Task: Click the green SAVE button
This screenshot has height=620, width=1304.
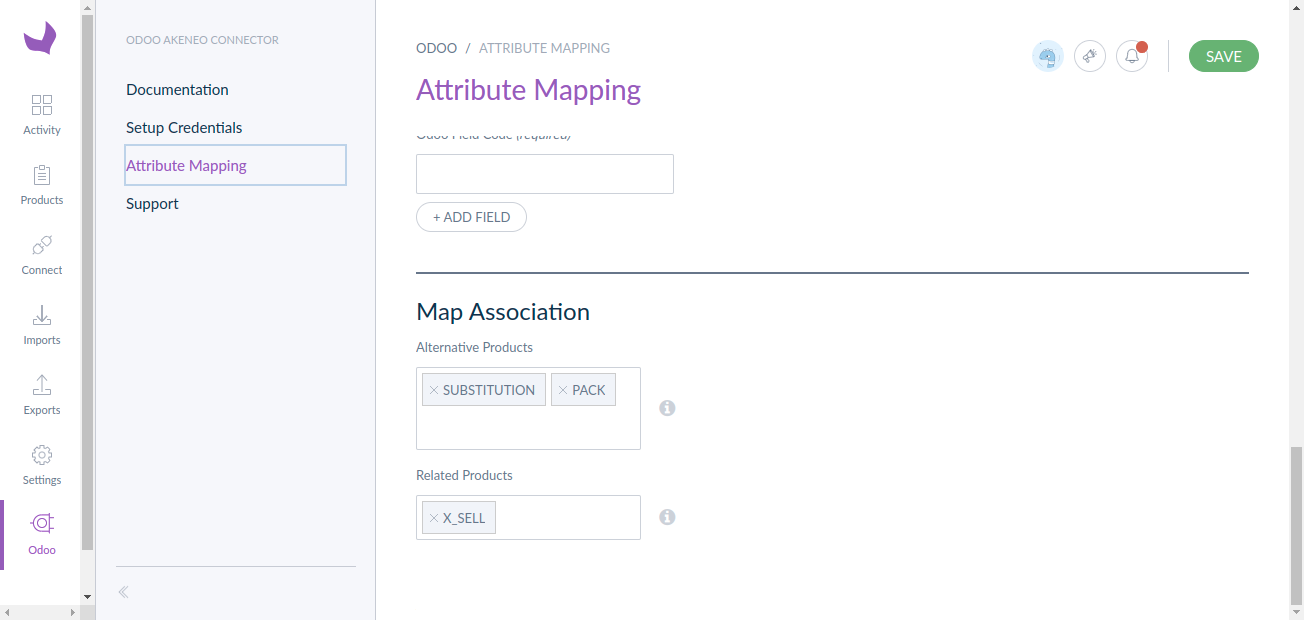Action: (1223, 57)
